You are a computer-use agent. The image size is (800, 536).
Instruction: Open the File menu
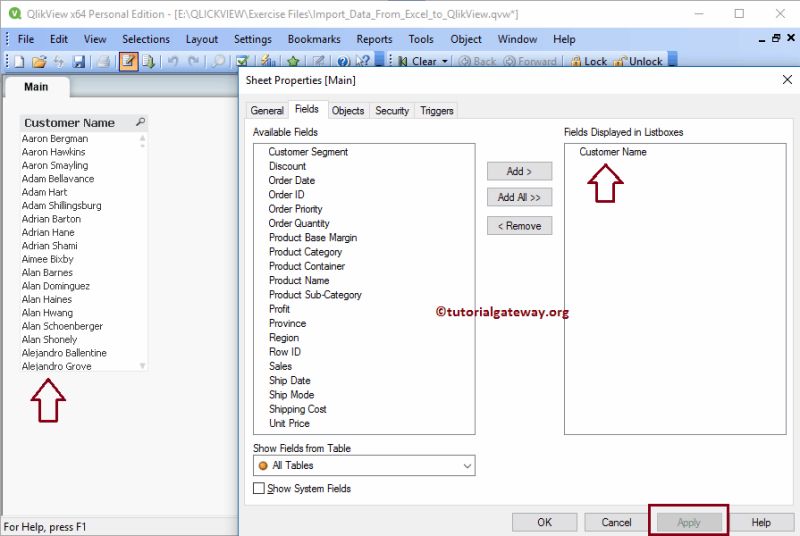26,39
